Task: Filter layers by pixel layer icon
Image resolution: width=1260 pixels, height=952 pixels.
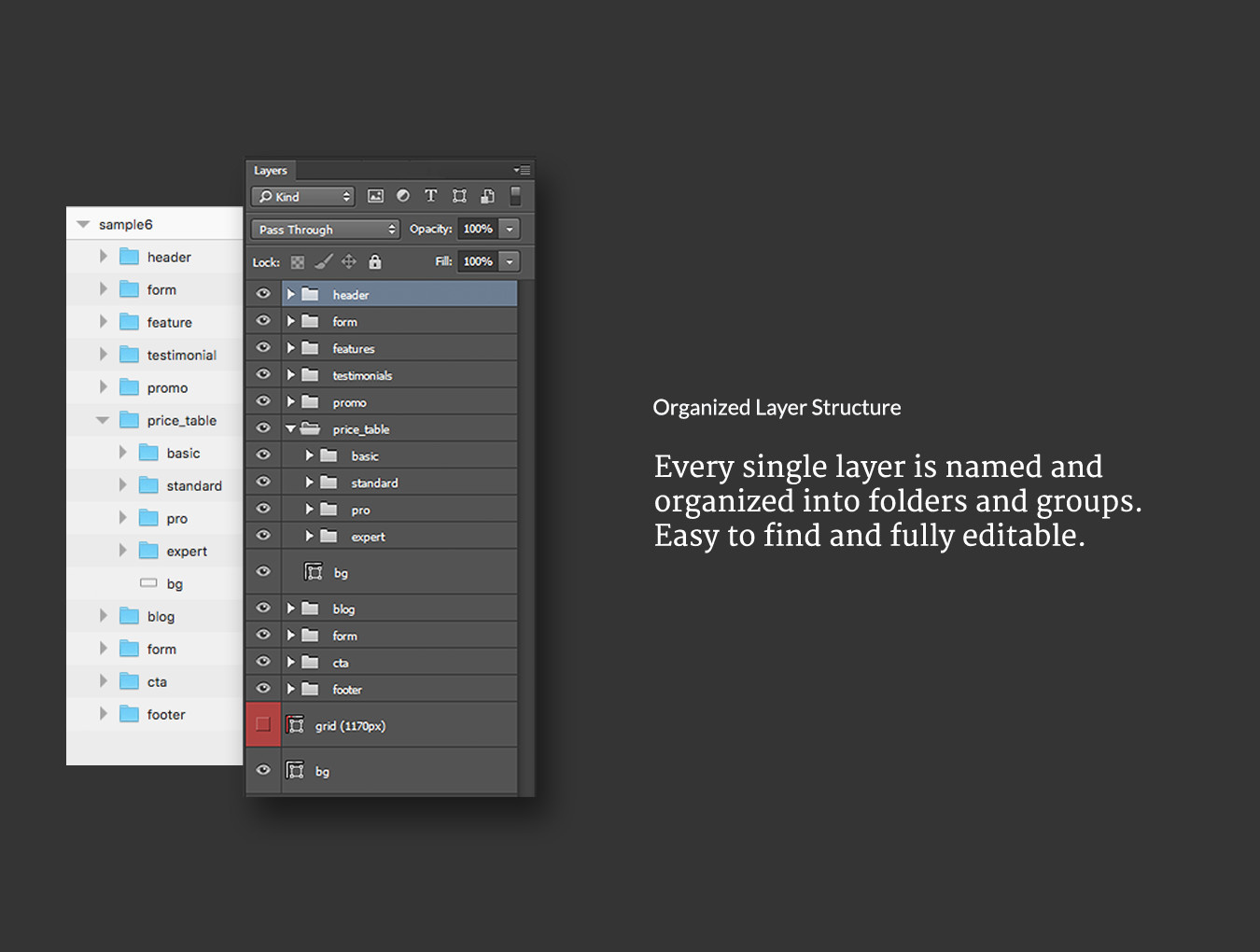Action: coord(375,196)
